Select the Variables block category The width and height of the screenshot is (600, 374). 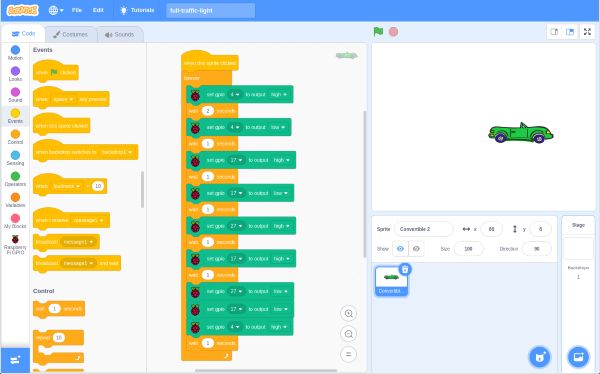(15, 200)
